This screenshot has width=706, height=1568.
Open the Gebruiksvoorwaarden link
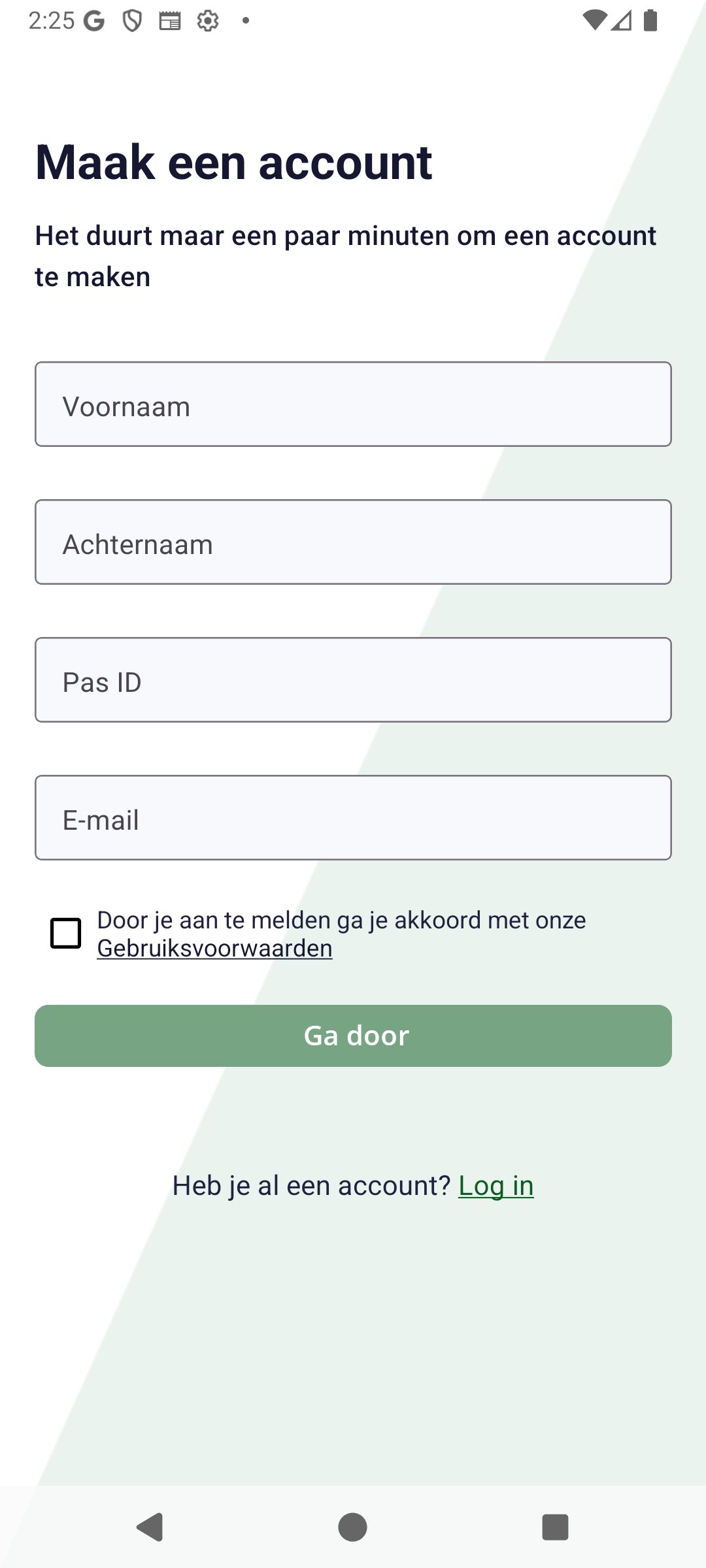coord(214,948)
